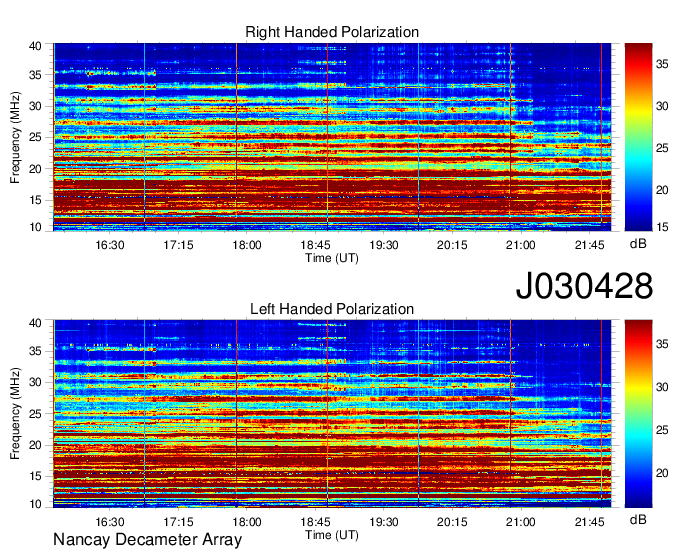The width and height of the screenshot is (680, 552).
Task: Click the '17:15' time tick on Left Handed plot
Action: [x=178, y=522]
